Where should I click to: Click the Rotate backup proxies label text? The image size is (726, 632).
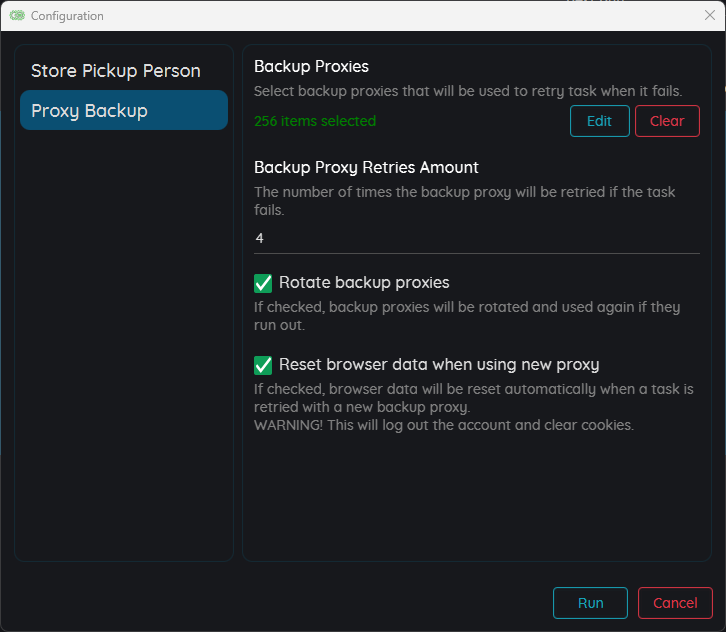(364, 282)
